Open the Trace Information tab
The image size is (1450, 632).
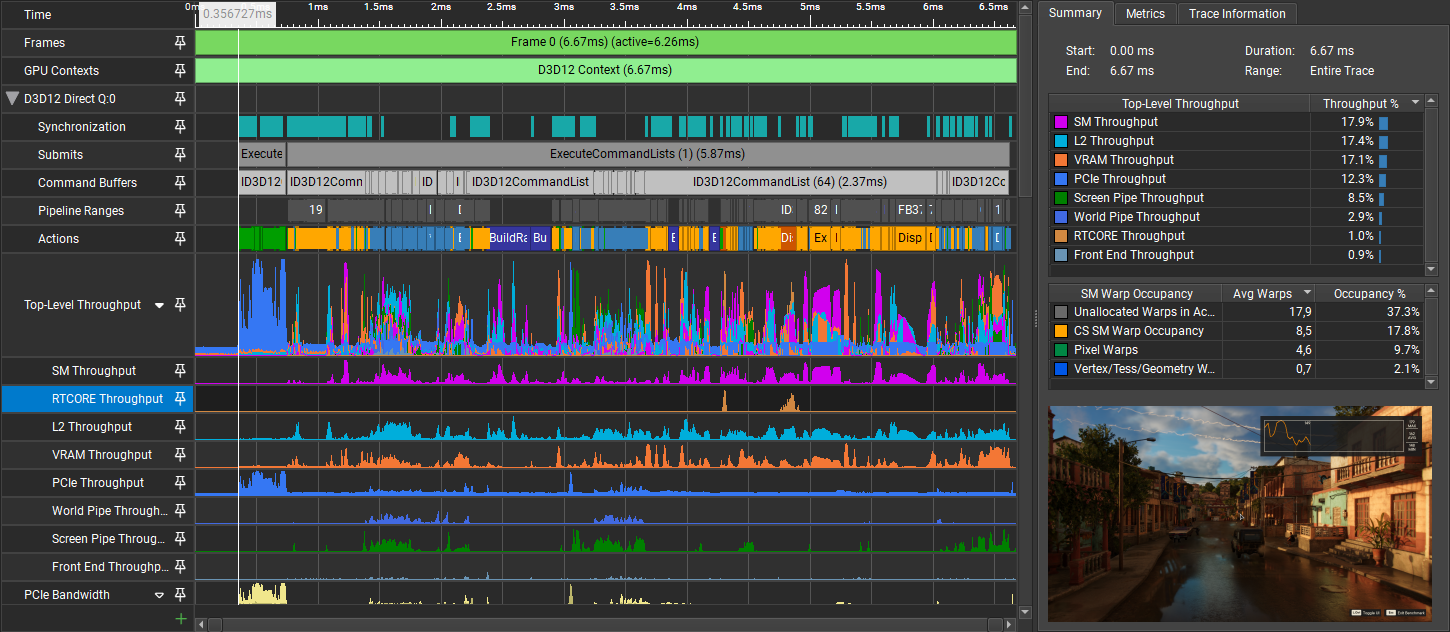(x=1236, y=14)
